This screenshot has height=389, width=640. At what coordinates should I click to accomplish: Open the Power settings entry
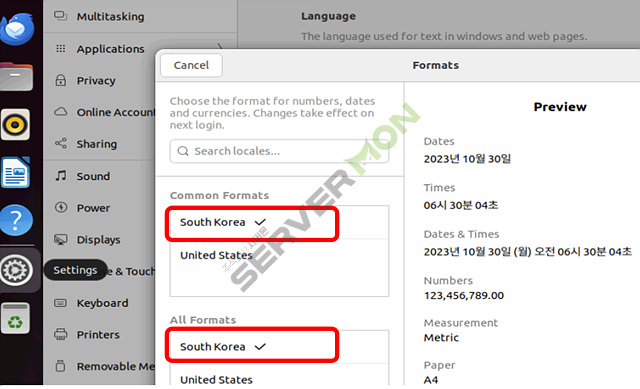click(x=100, y=208)
